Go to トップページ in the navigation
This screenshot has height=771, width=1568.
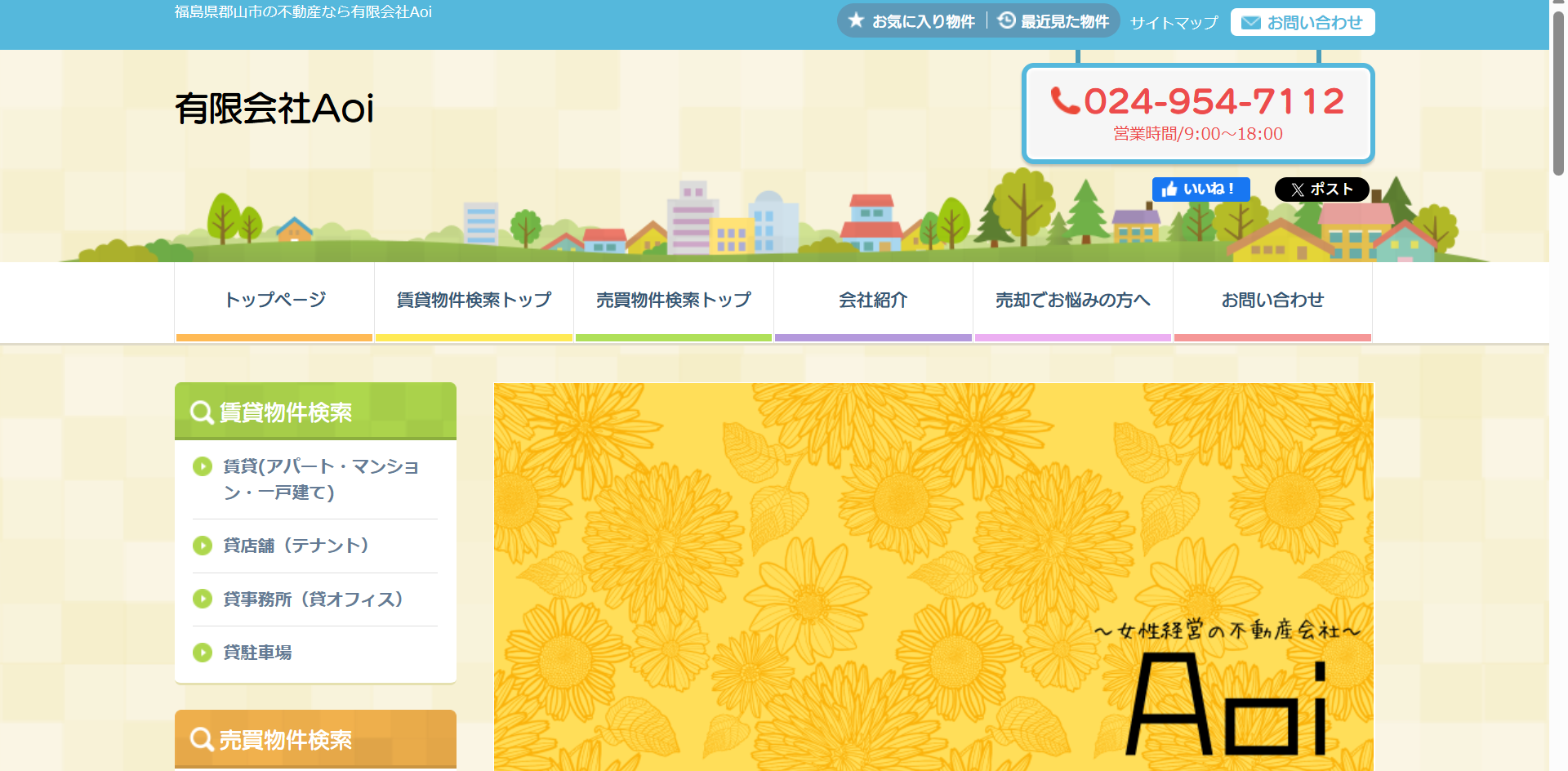pyautogui.click(x=274, y=301)
